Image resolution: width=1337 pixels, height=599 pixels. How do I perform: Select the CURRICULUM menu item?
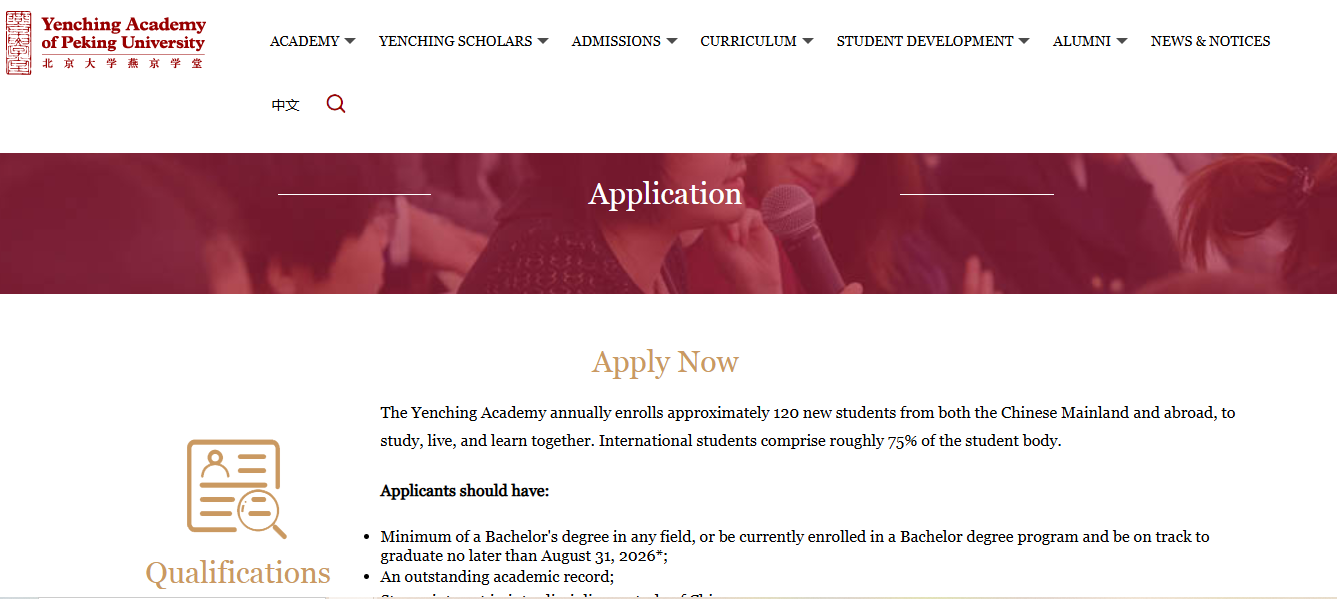[x=748, y=41]
